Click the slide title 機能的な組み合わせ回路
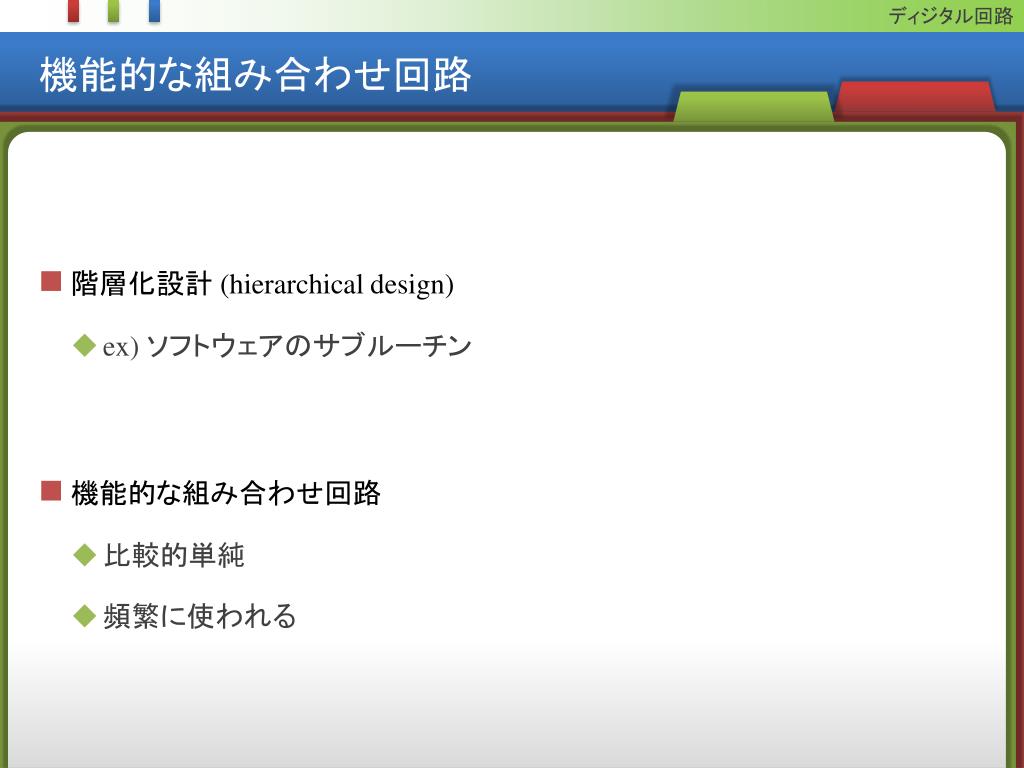1024x768 pixels. click(255, 74)
